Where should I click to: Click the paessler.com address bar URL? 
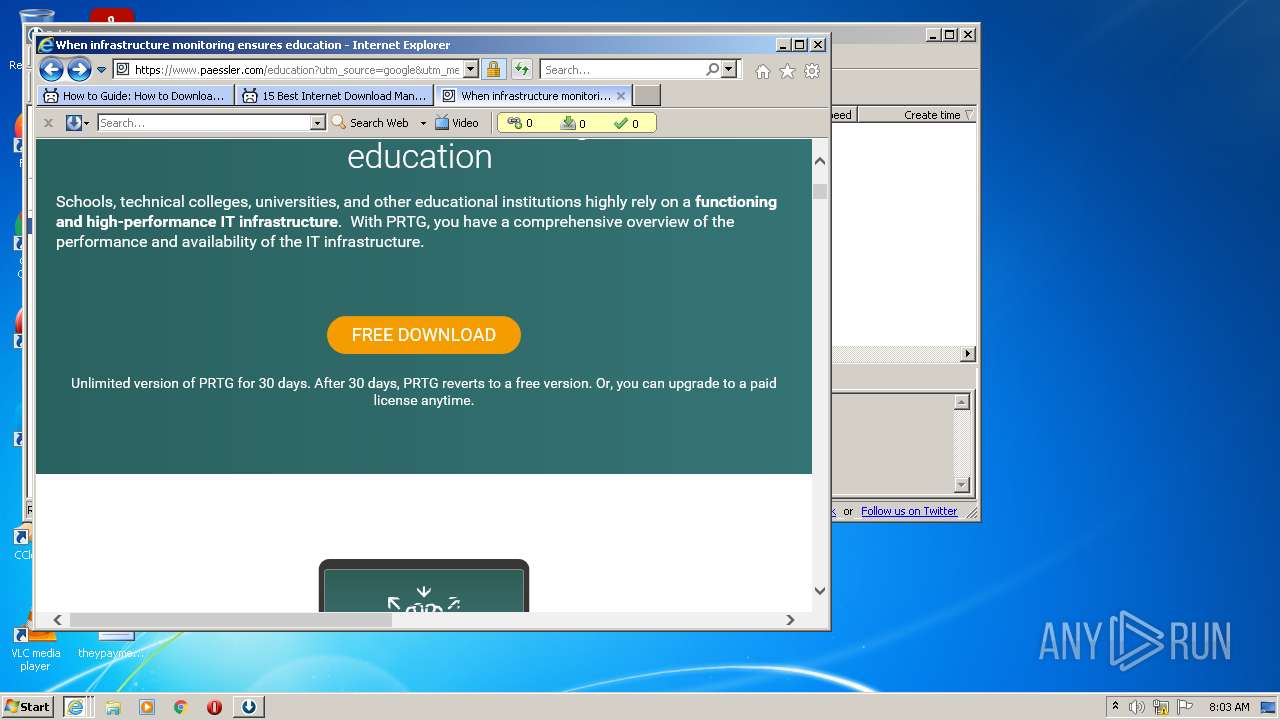pyautogui.click(x=297, y=70)
